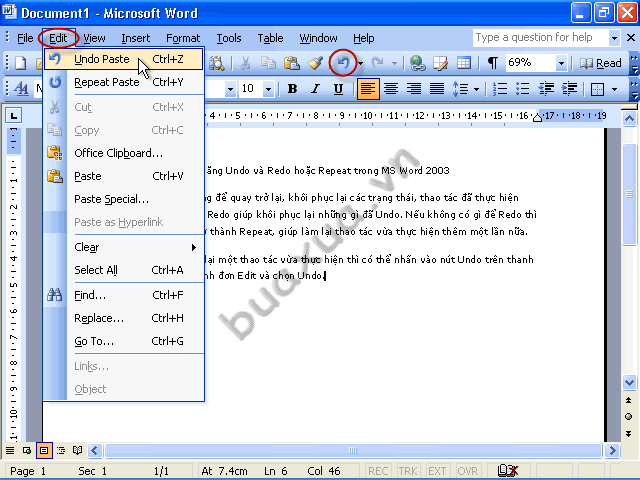Select Paste Special menu item
Screen dimensions: 640x480
pos(124,199)
